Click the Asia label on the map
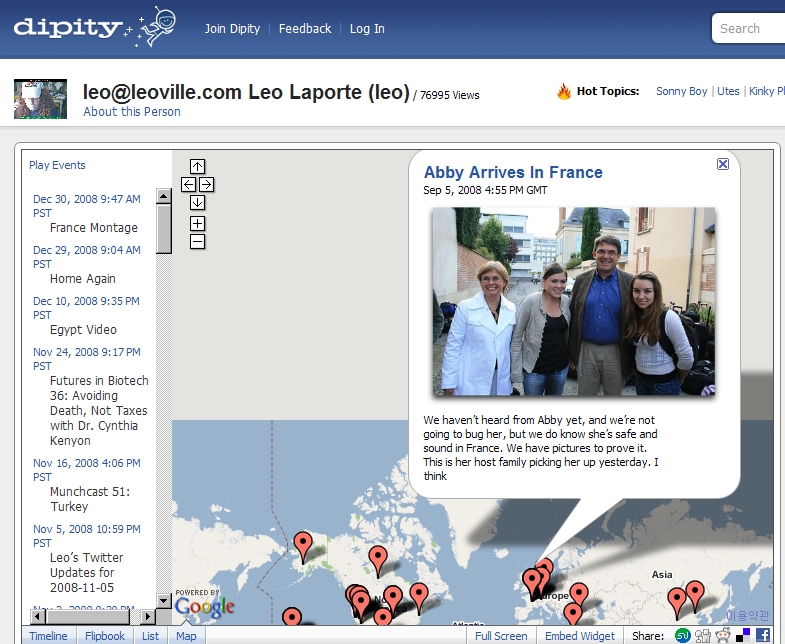The height and width of the screenshot is (644, 785). coord(662,574)
